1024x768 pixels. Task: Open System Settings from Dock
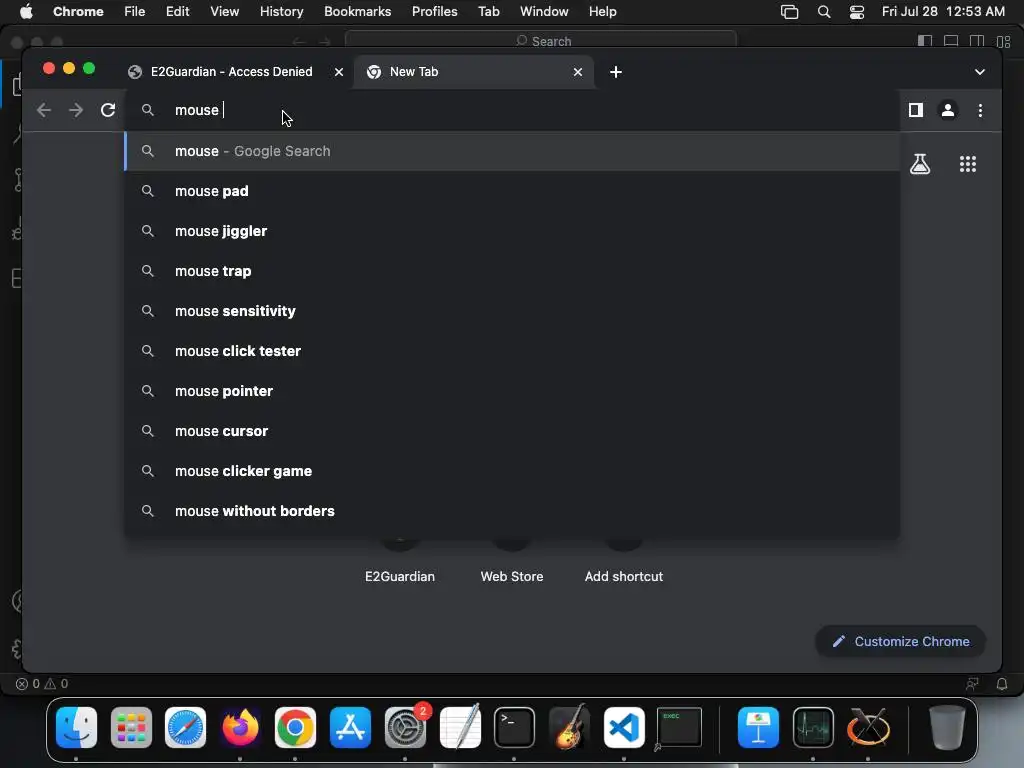pyautogui.click(x=406, y=728)
